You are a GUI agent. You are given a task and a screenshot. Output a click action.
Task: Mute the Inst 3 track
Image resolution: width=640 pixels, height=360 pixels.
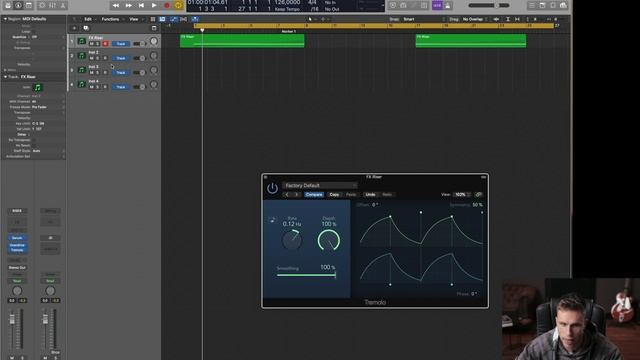pos(91,73)
